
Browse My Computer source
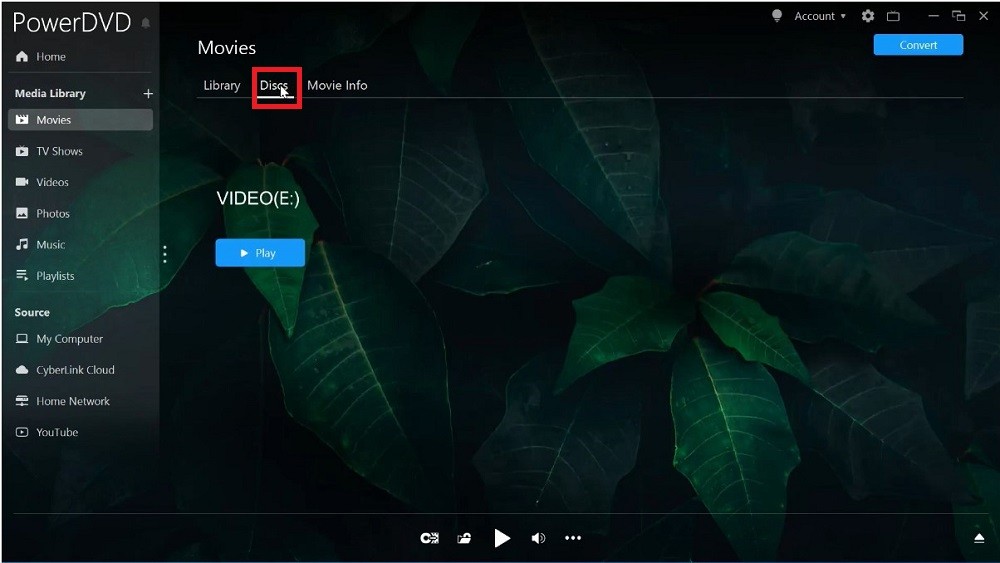(59, 339)
